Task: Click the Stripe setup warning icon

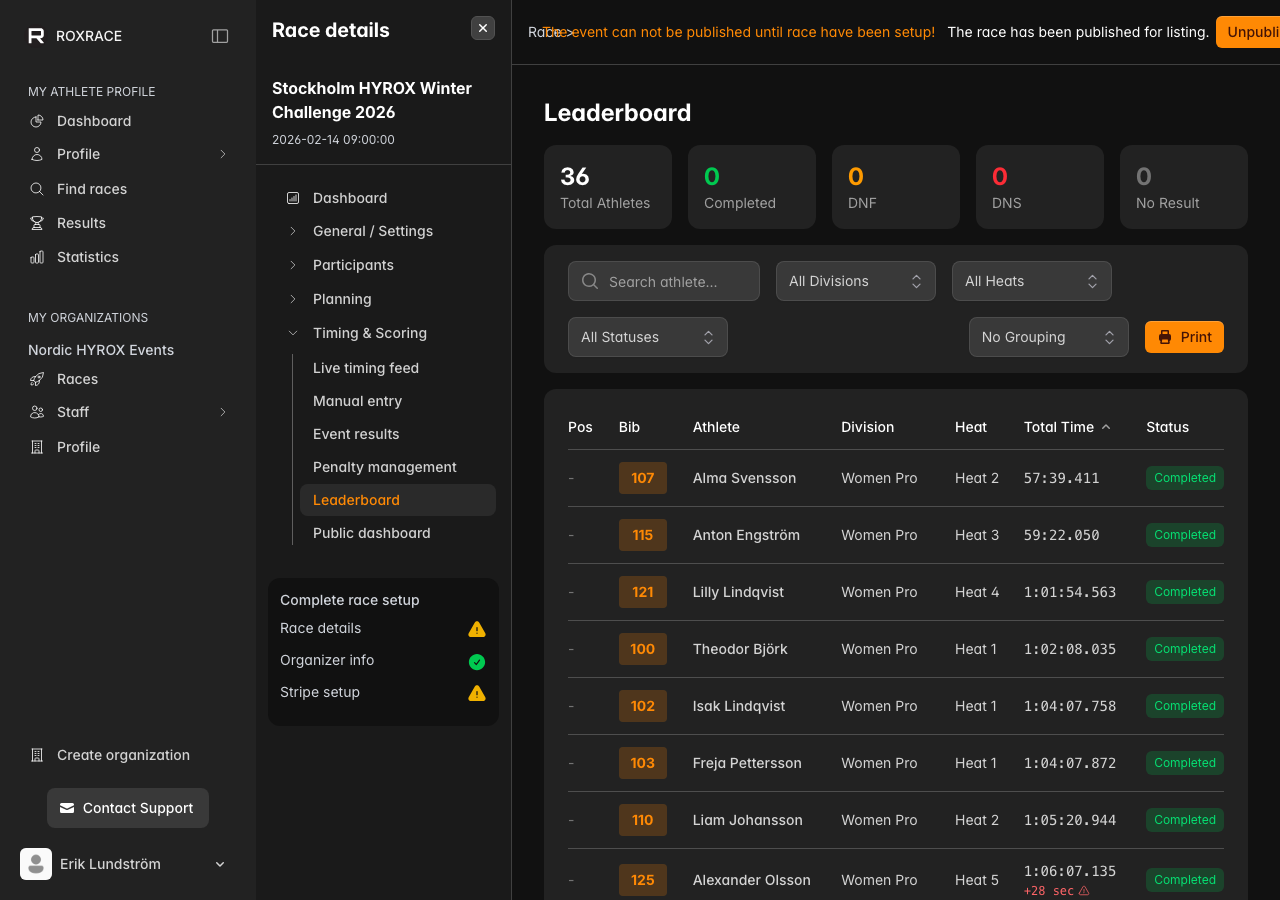Action: pyautogui.click(x=477, y=693)
